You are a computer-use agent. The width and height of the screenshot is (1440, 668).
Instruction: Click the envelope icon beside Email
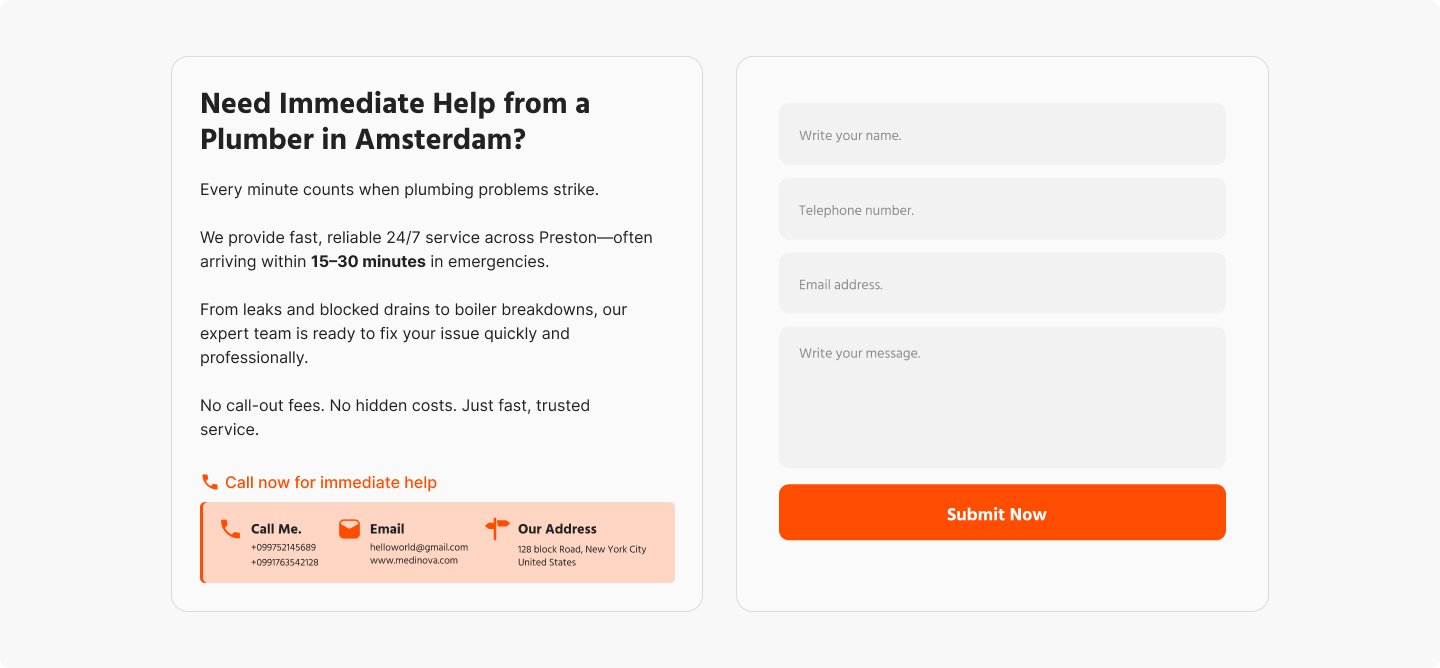pos(349,529)
